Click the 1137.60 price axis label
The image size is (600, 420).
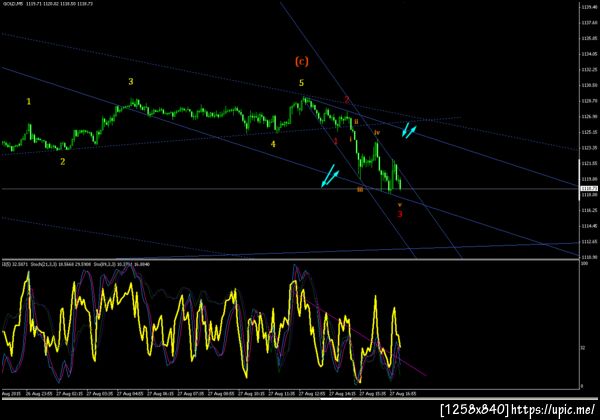coord(589,23)
